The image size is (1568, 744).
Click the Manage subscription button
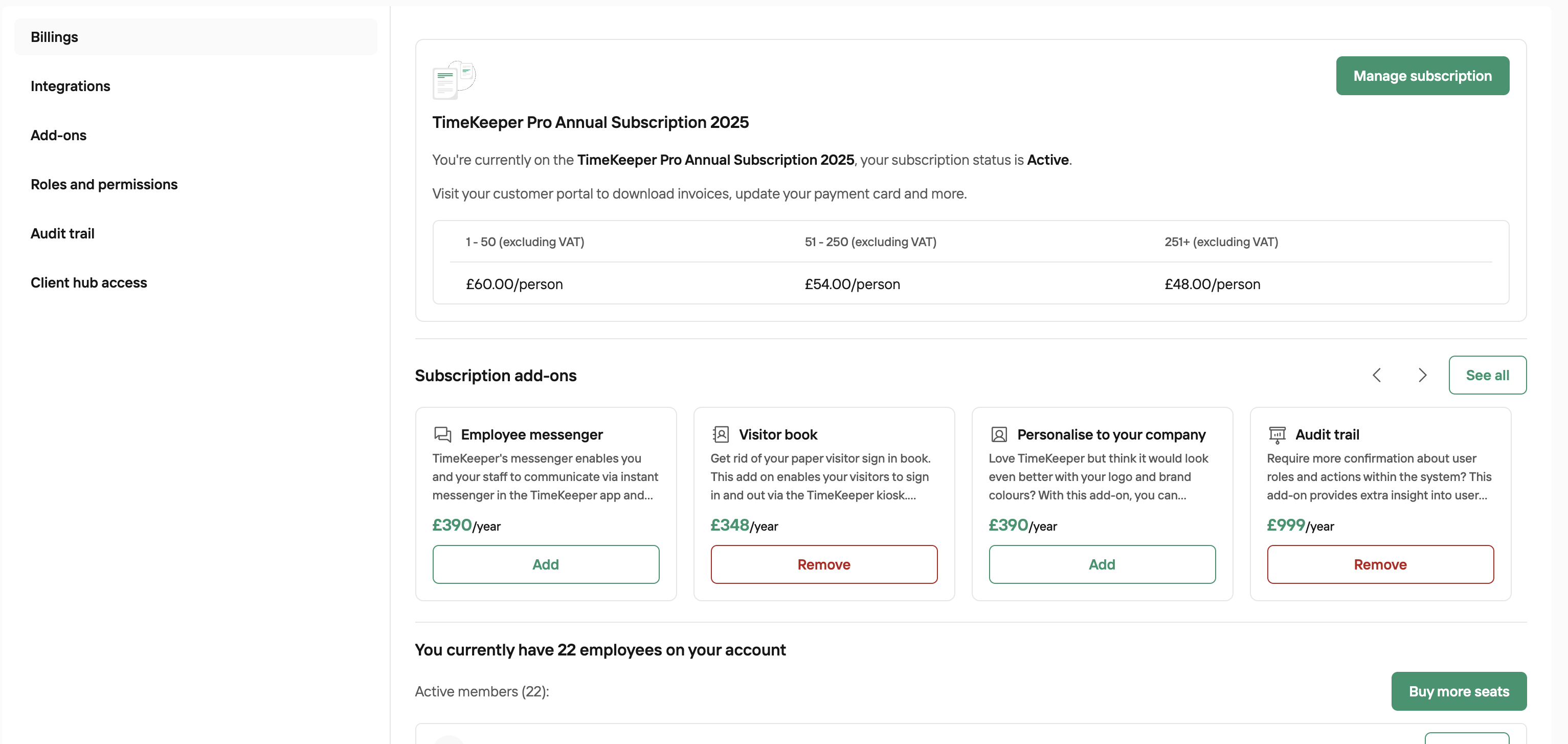(1422, 76)
